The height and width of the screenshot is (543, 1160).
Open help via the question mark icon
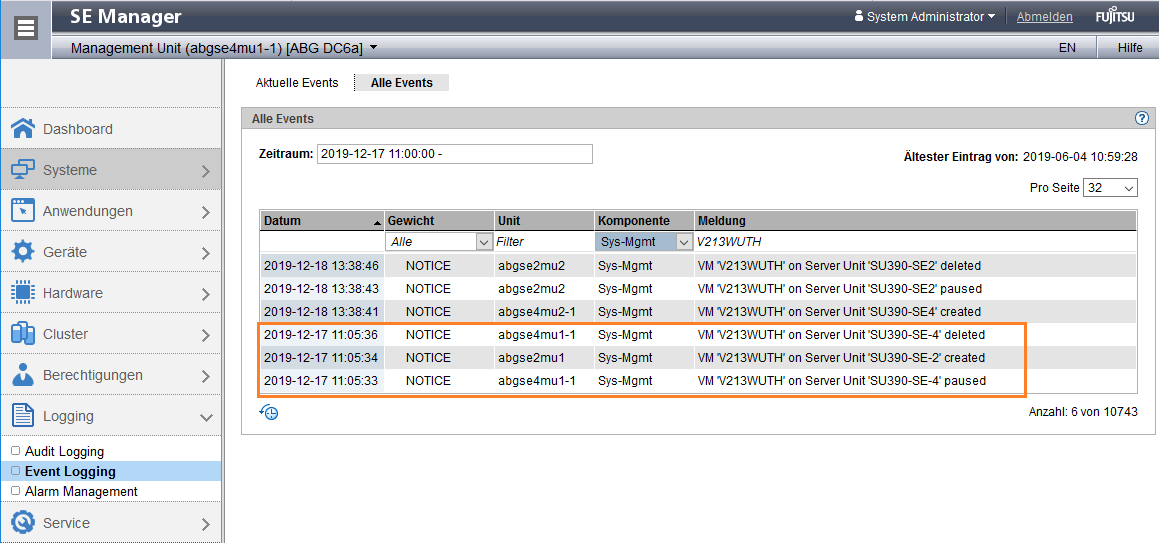(x=1142, y=118)
